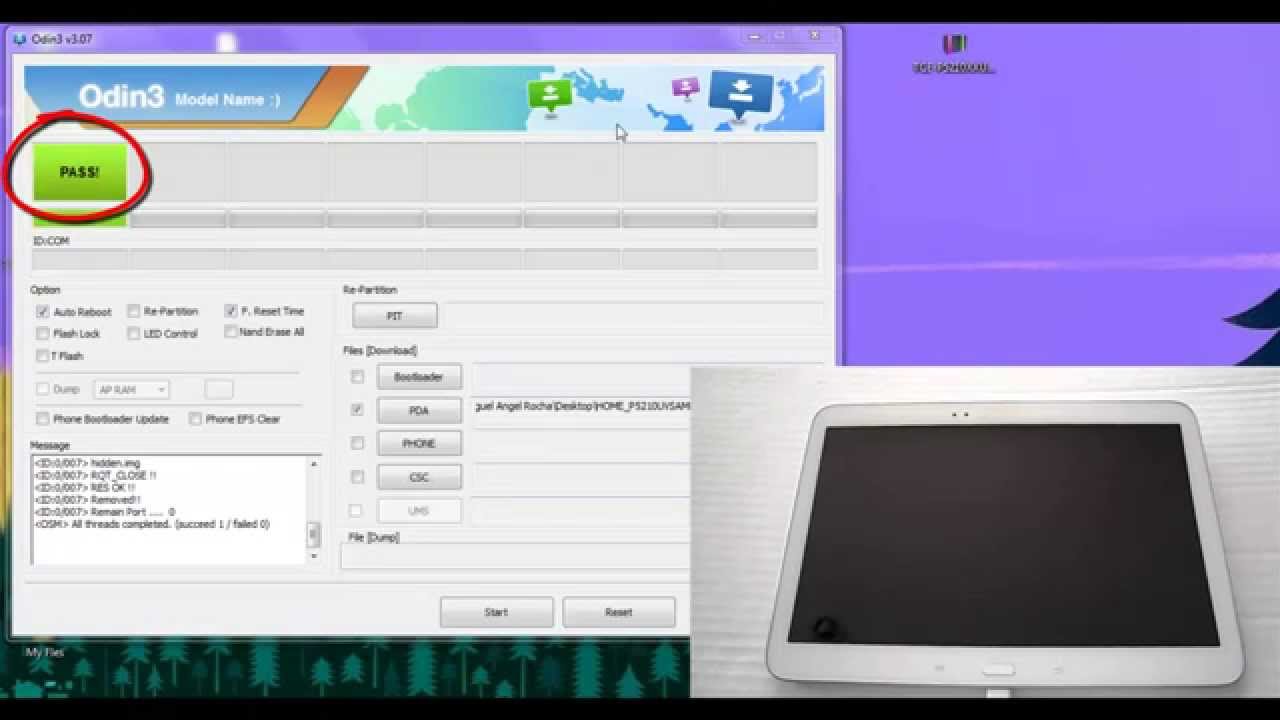
Task: Click the Message log scrollbar down arrow
Action: click(313, 556)
